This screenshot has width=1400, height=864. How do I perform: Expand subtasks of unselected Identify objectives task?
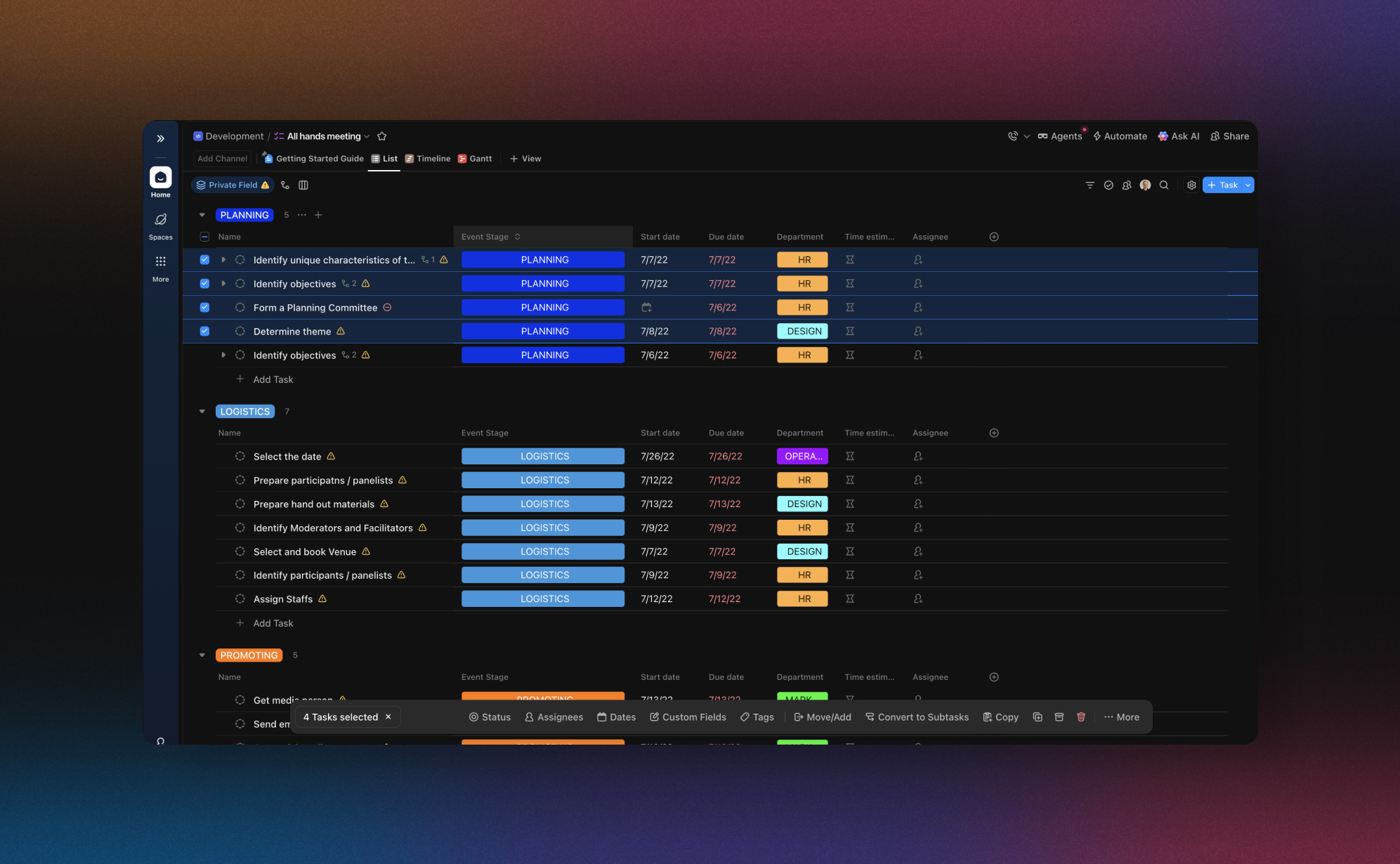click(223, 355)
